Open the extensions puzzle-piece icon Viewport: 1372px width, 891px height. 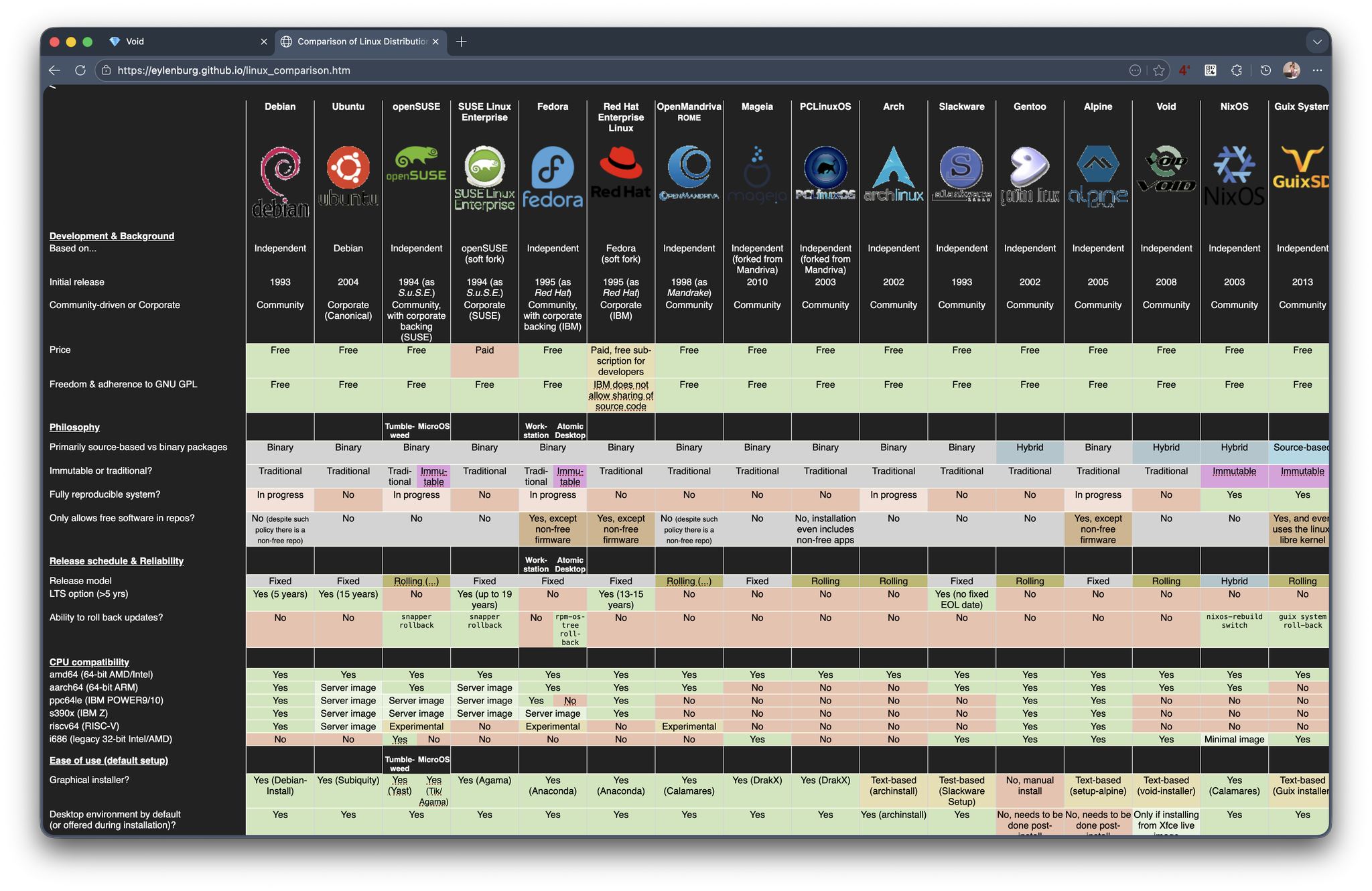point(1237,70)
